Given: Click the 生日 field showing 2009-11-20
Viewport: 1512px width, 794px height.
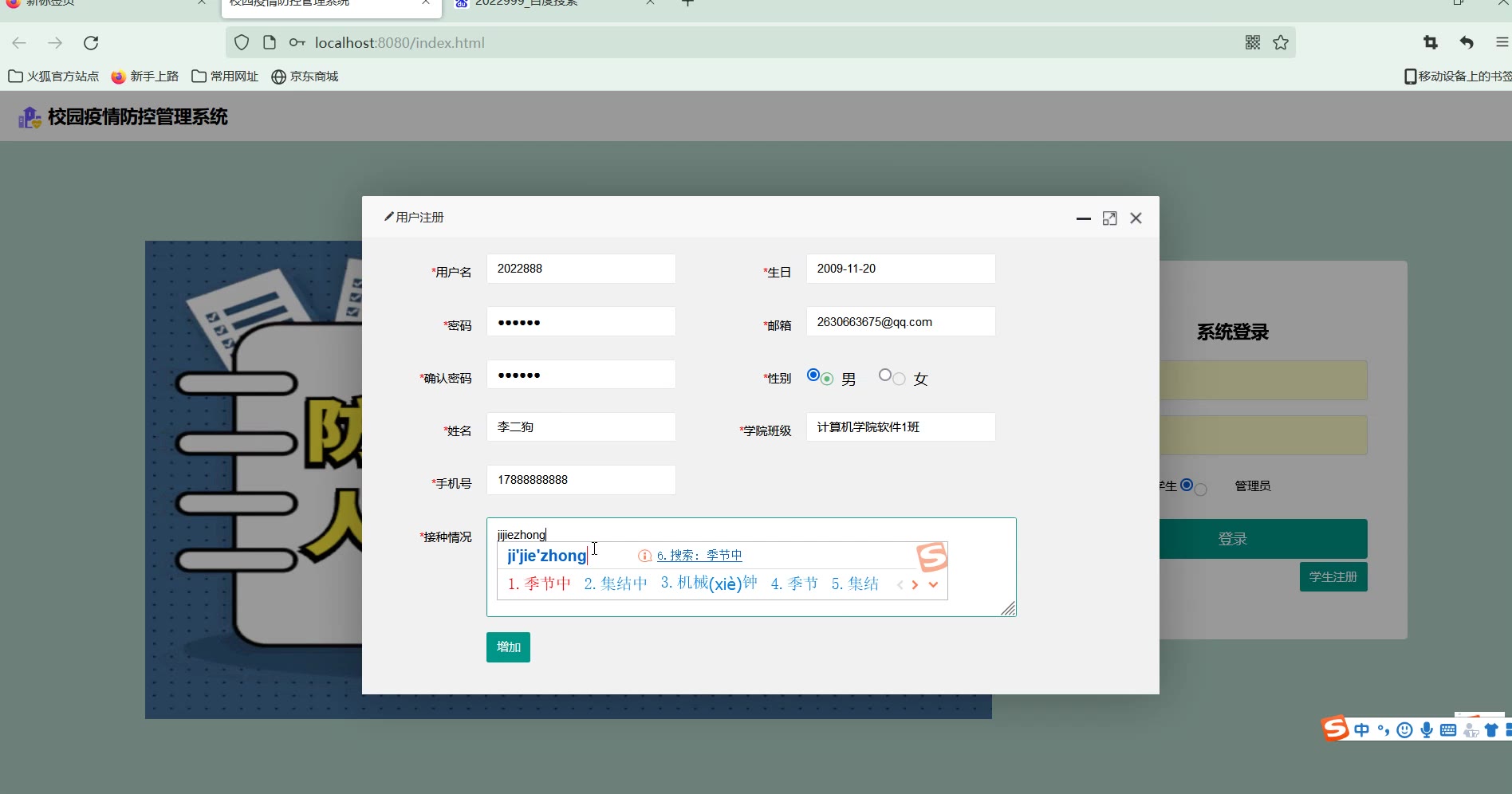Looking at the screenshot, I should [x=901, y=269].
